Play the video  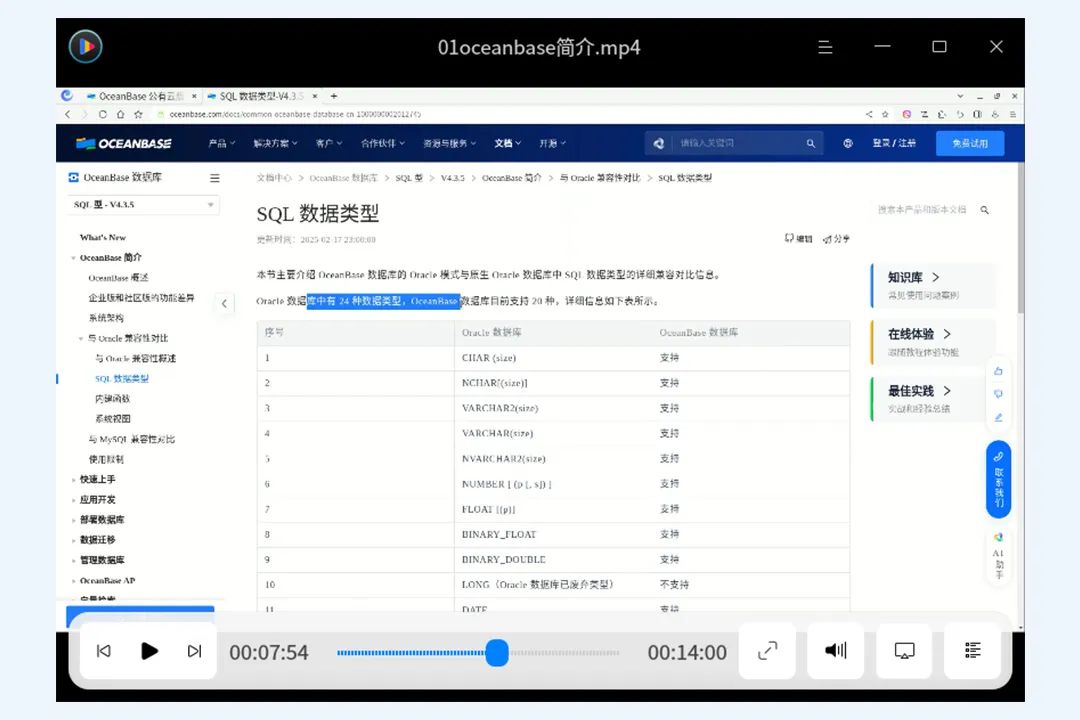[x=149, y=651]
